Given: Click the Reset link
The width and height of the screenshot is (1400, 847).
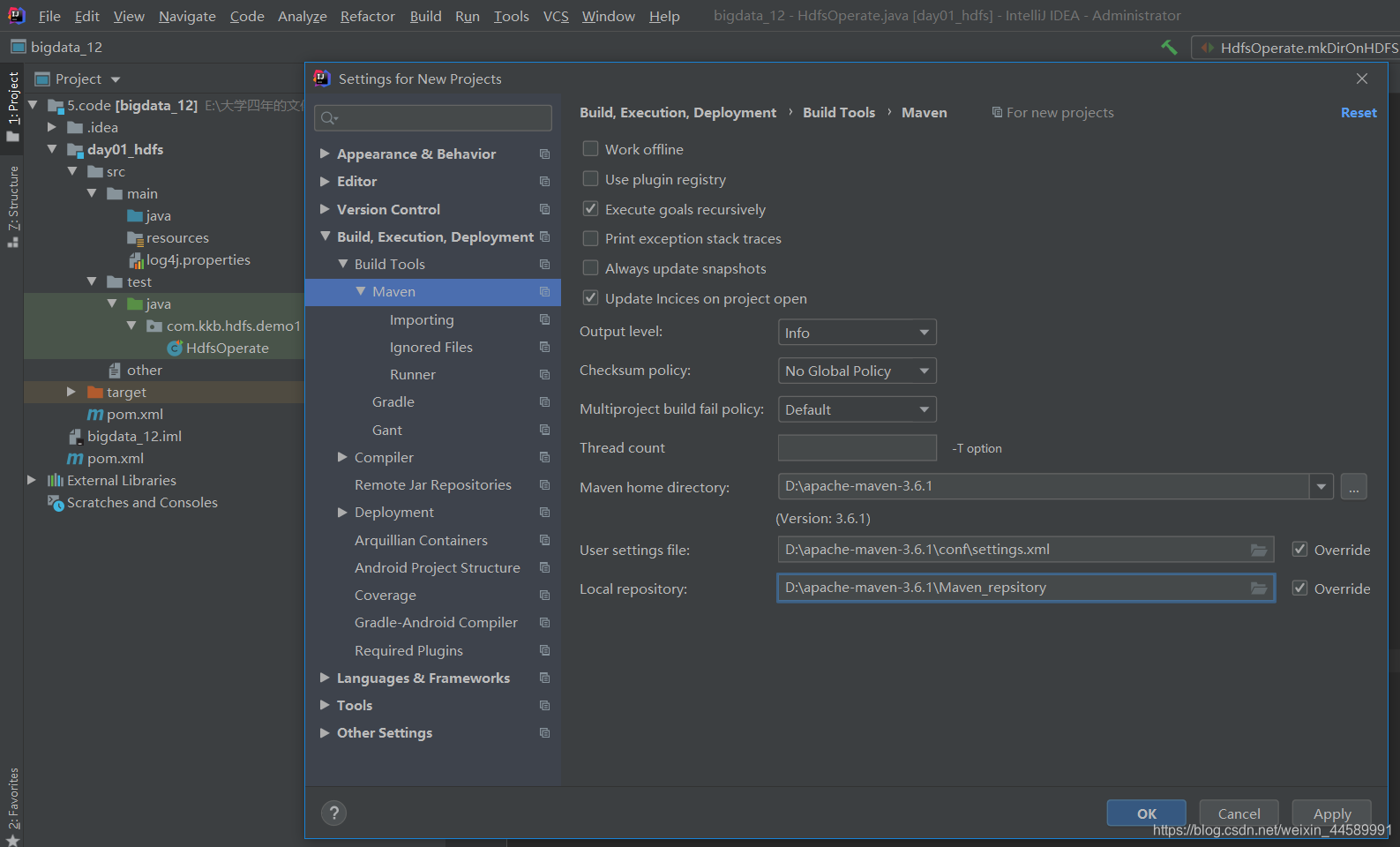Looking at the screenshot, I should coord(1359,113).
